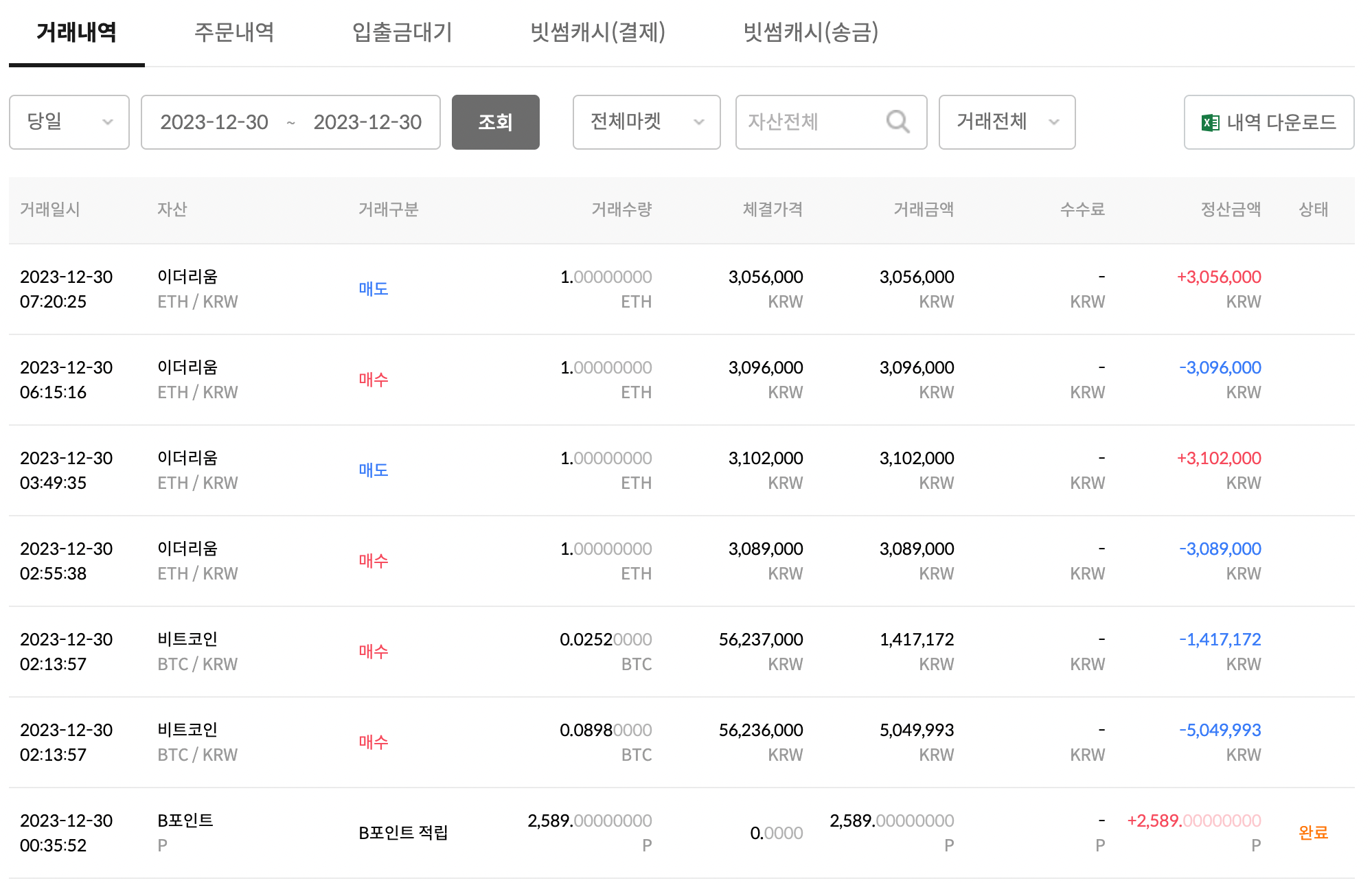Screen dimensions: 1372x883
Task: Click the search magnifier icon in asset field
Action: pyautogui.click(x=897, y=122)
